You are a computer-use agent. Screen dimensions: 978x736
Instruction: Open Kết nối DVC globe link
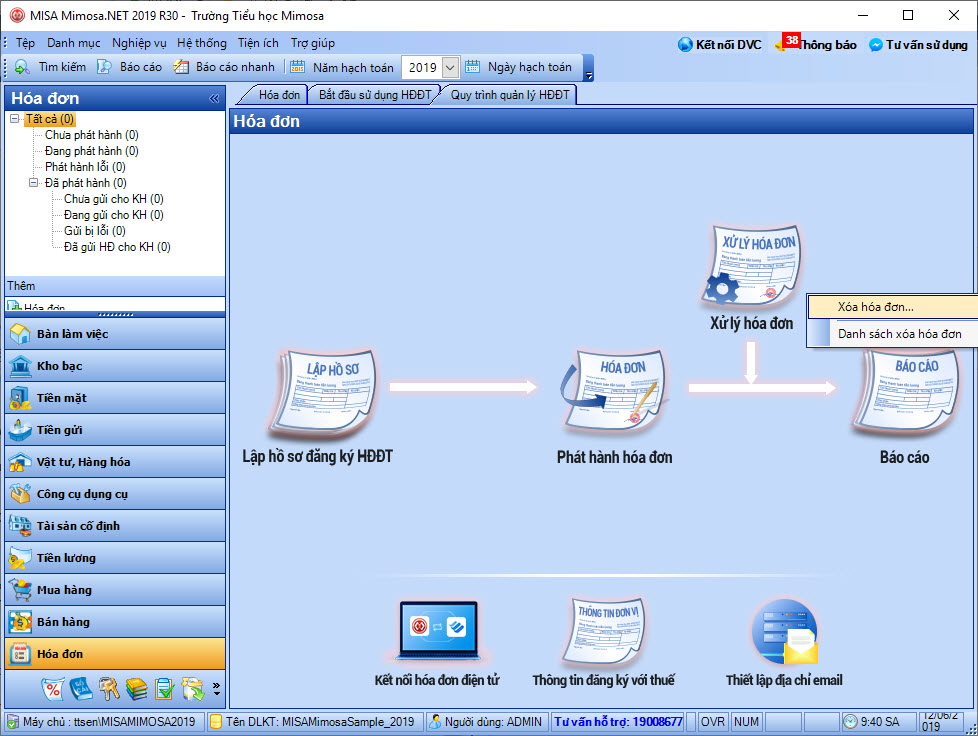coord(719,45)
